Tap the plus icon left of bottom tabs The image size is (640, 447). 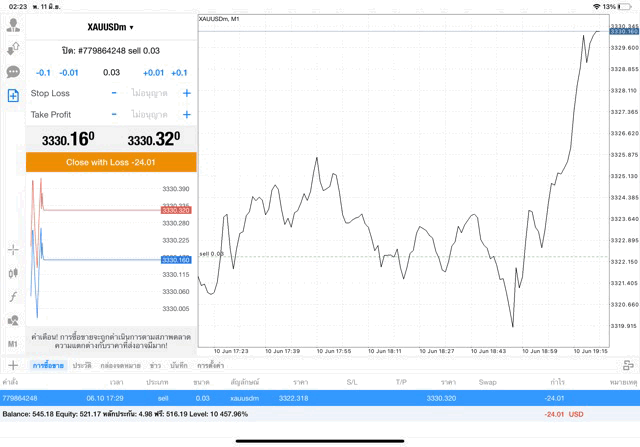(13, 366)
